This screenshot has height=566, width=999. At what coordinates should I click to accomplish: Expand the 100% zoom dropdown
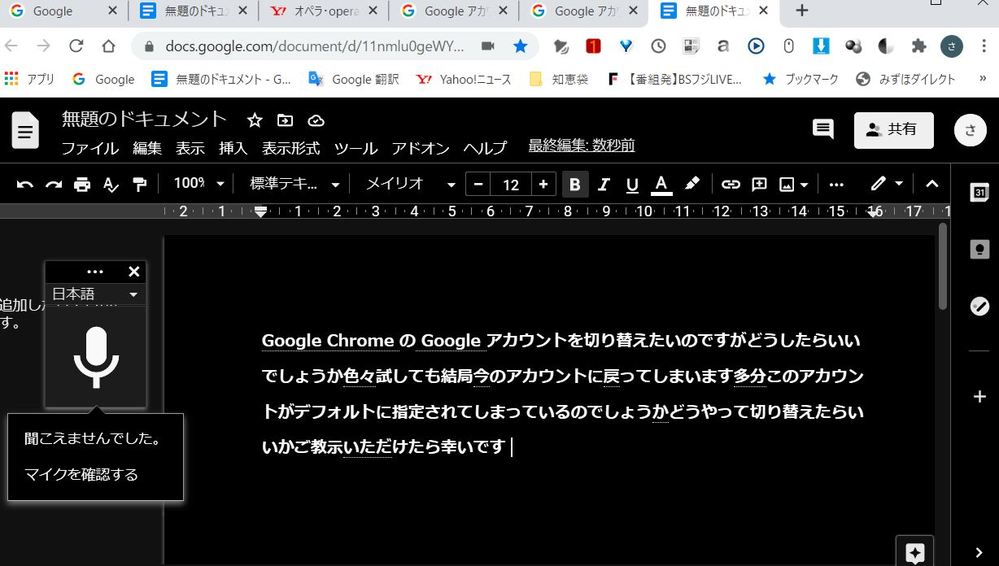[x=194, y=185]
